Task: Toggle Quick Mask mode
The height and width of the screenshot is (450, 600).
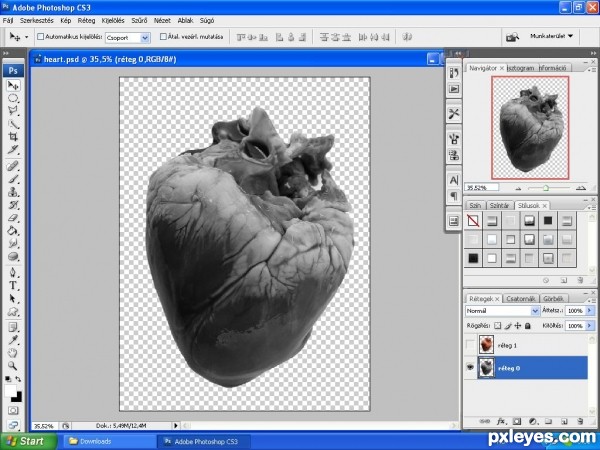Action: click(x=13, y=411)
